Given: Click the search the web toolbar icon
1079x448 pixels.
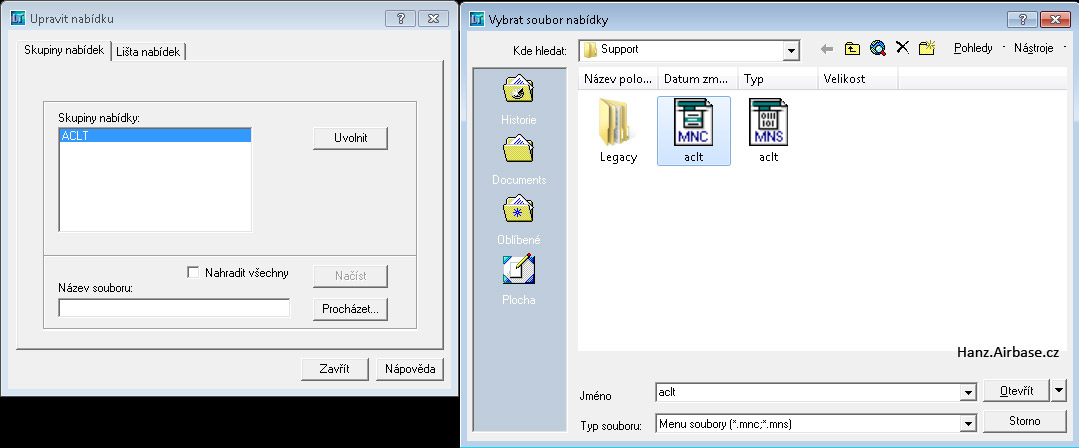Looking at the screenshot, I should pos(877,48).
